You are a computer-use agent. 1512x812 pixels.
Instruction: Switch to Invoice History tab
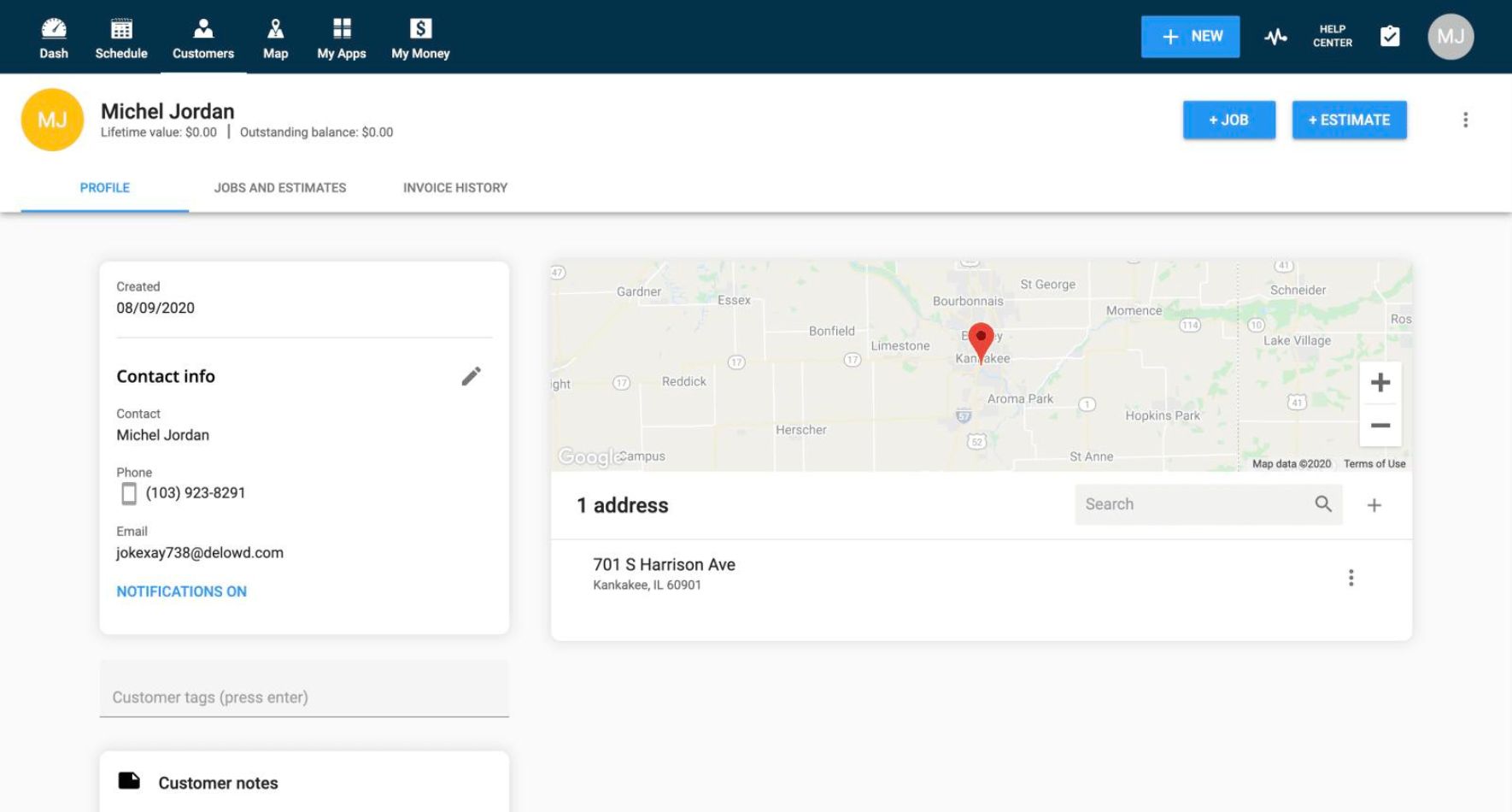click(x=455, y=188)
